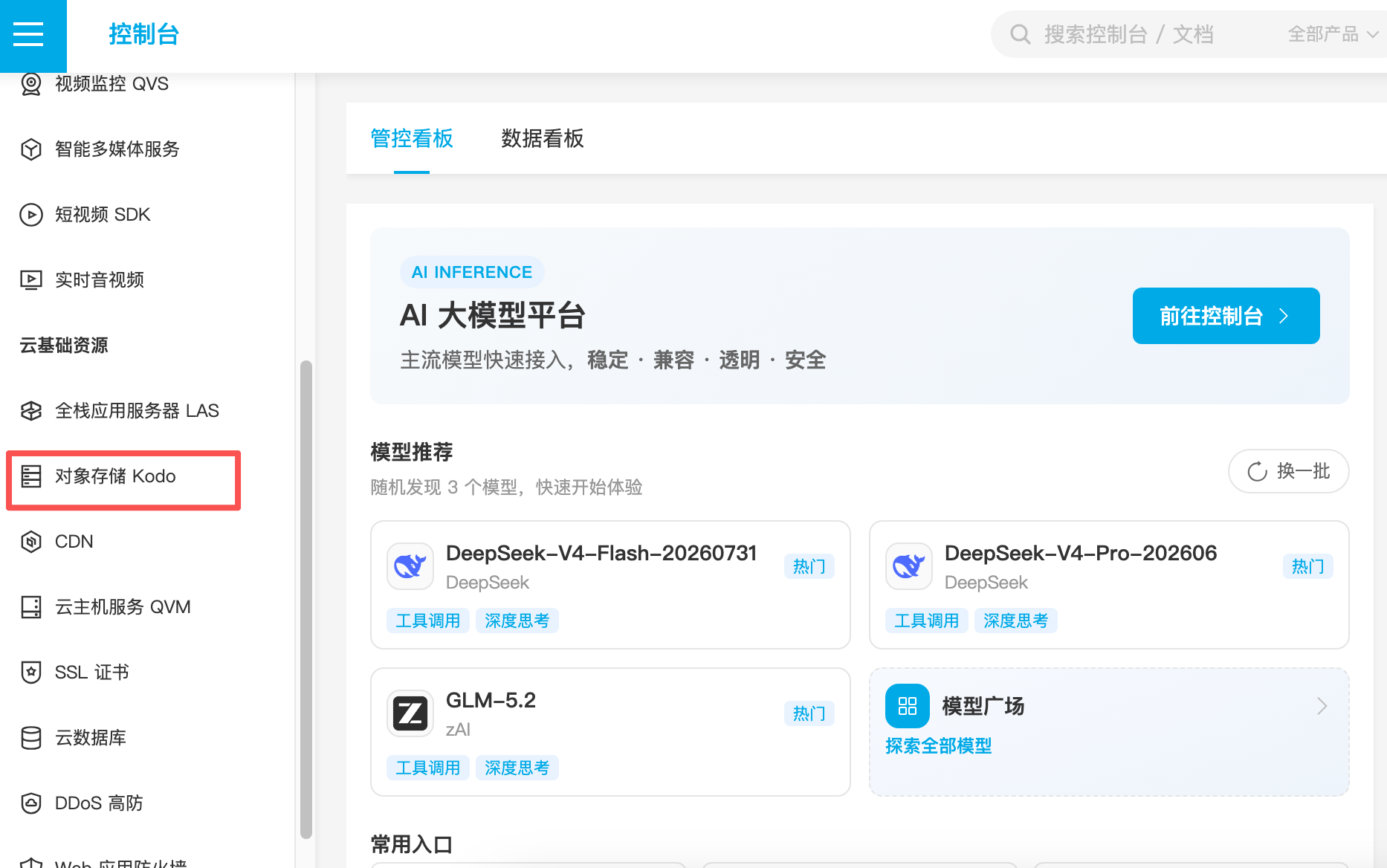Image resolution: width=1387 pixels, height=868 pixels.
Task: Select CDN in the sidebar
Action: pyautogui.click(x=74, y=542)
